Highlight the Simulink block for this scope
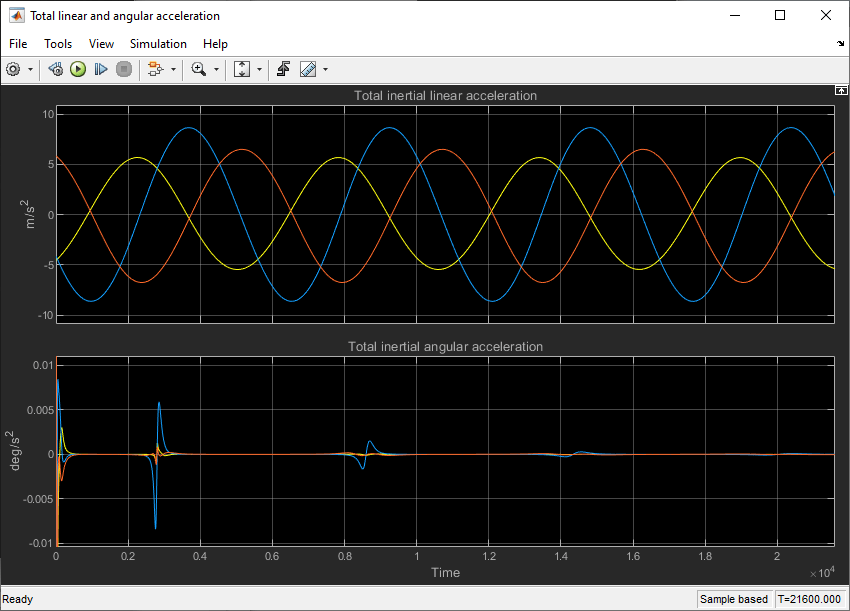 pos(155,69)
